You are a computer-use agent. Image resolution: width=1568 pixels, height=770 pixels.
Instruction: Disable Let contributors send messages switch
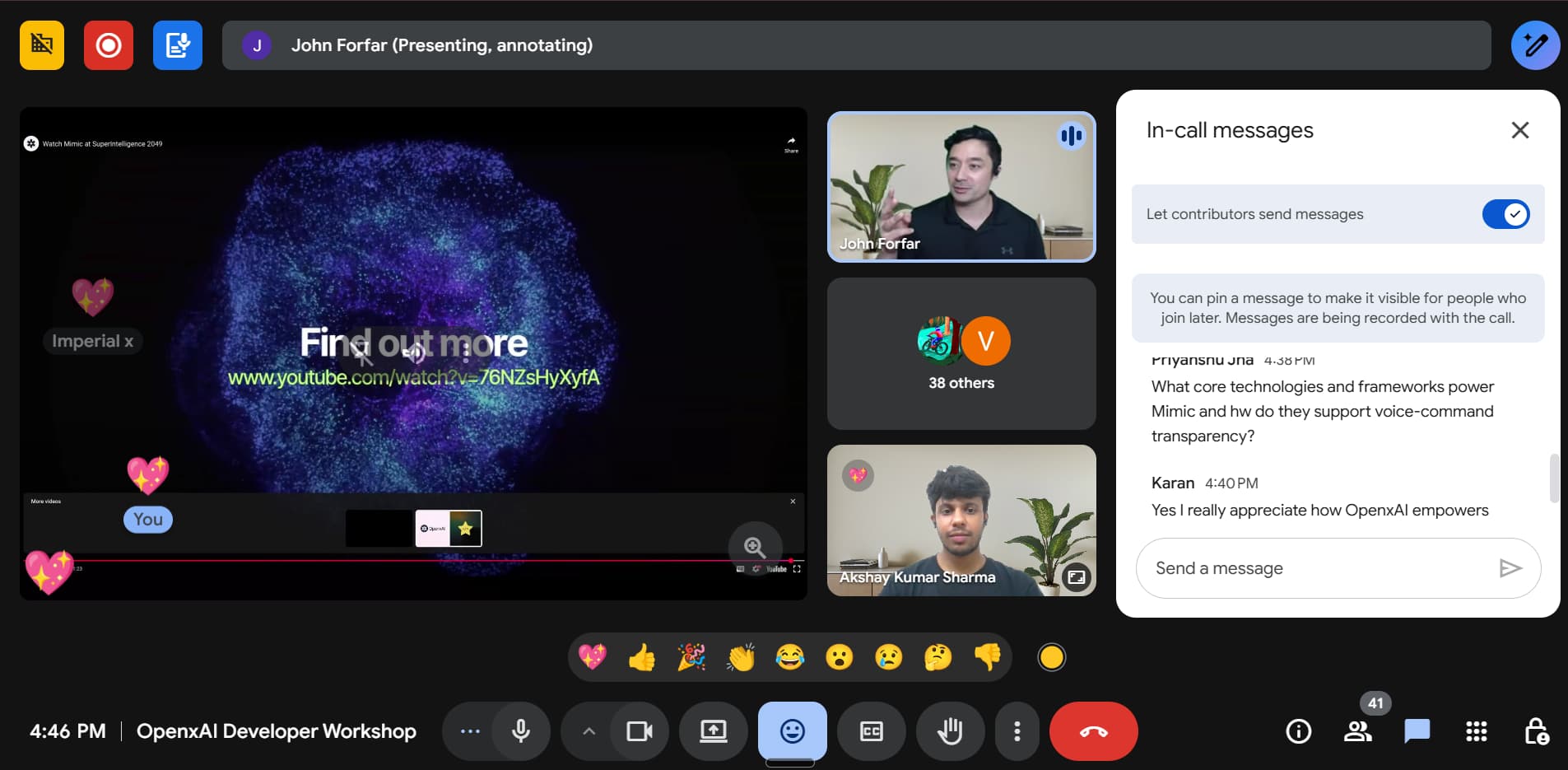[x=1505, y=214]
